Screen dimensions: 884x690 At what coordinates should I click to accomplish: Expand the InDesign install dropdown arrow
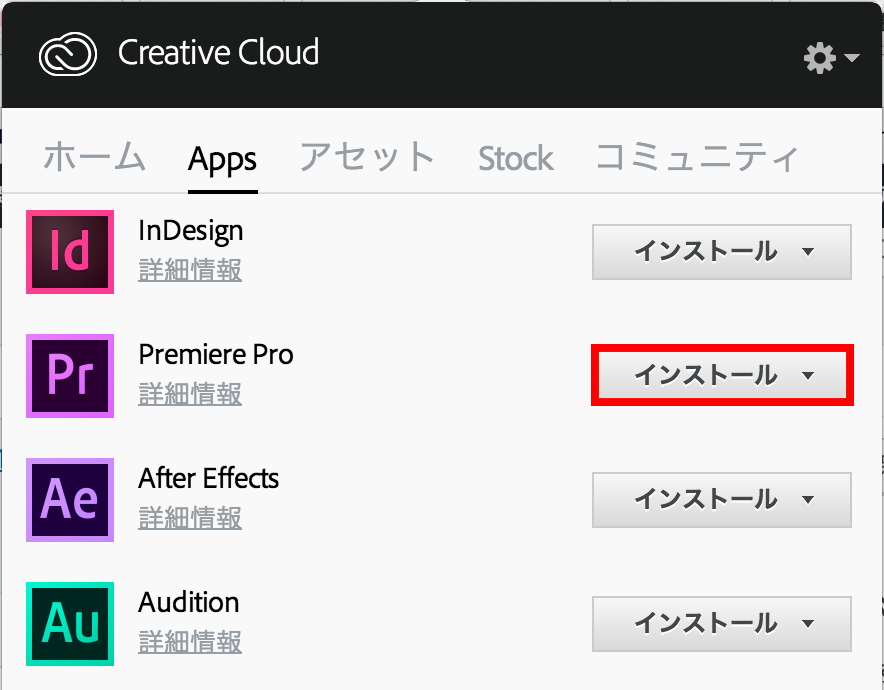[809, 252]
